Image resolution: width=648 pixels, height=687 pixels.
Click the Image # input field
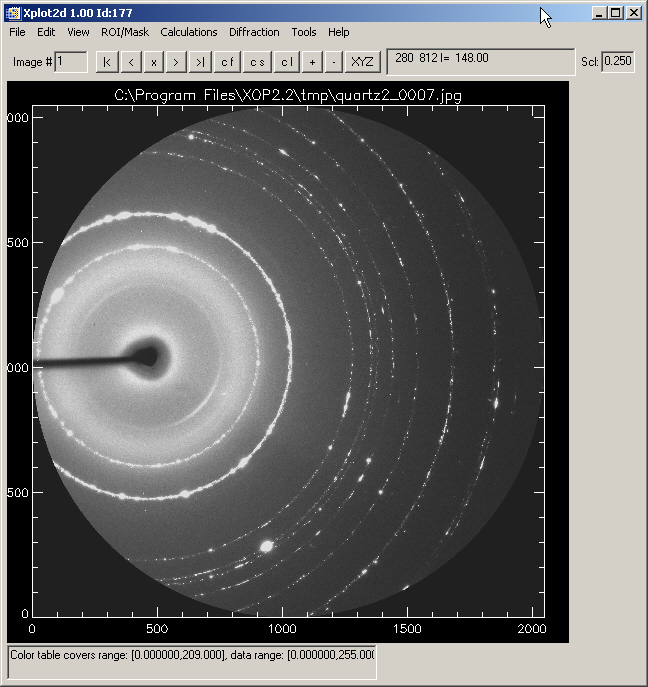click(x=71, y=62)
